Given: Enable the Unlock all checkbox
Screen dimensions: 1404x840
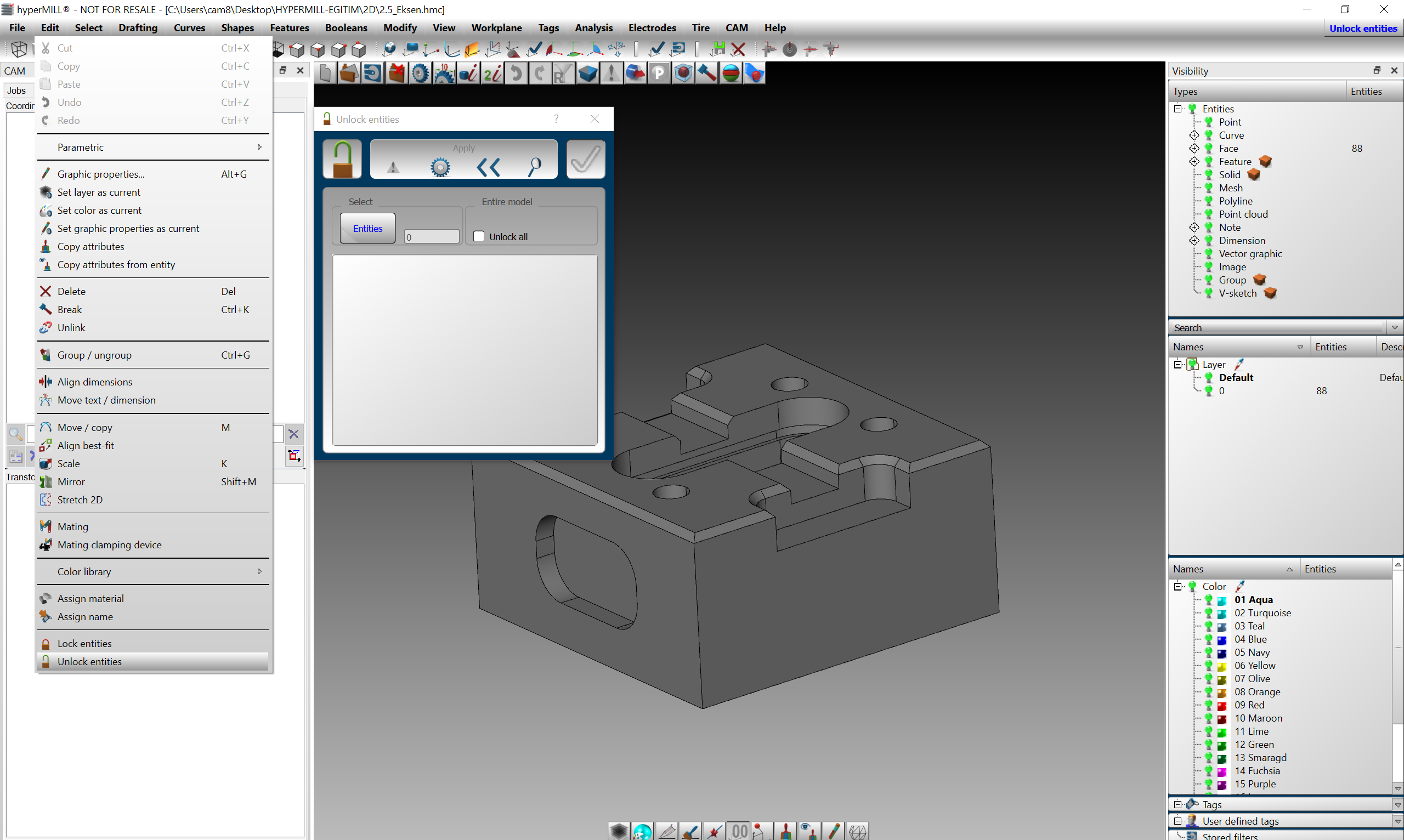Looking at the screenshot, I should 479,236.
